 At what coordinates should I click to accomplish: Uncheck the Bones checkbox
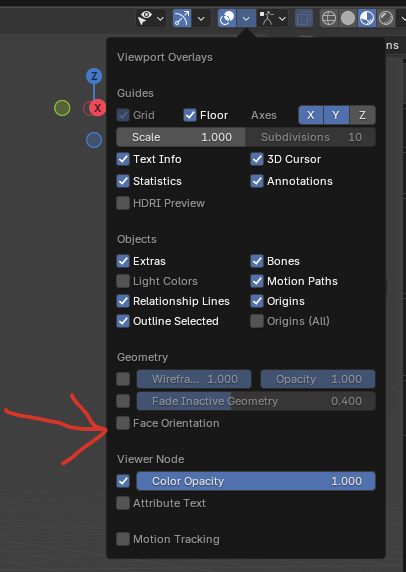pyautogui.click(x=257, y=261)
